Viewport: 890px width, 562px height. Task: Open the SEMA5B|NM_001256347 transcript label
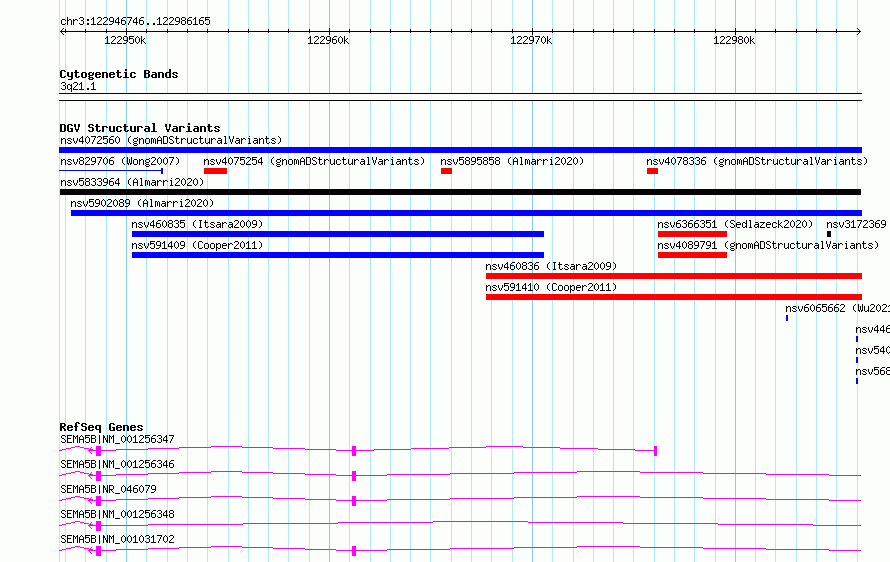click(x=117, y=439)
